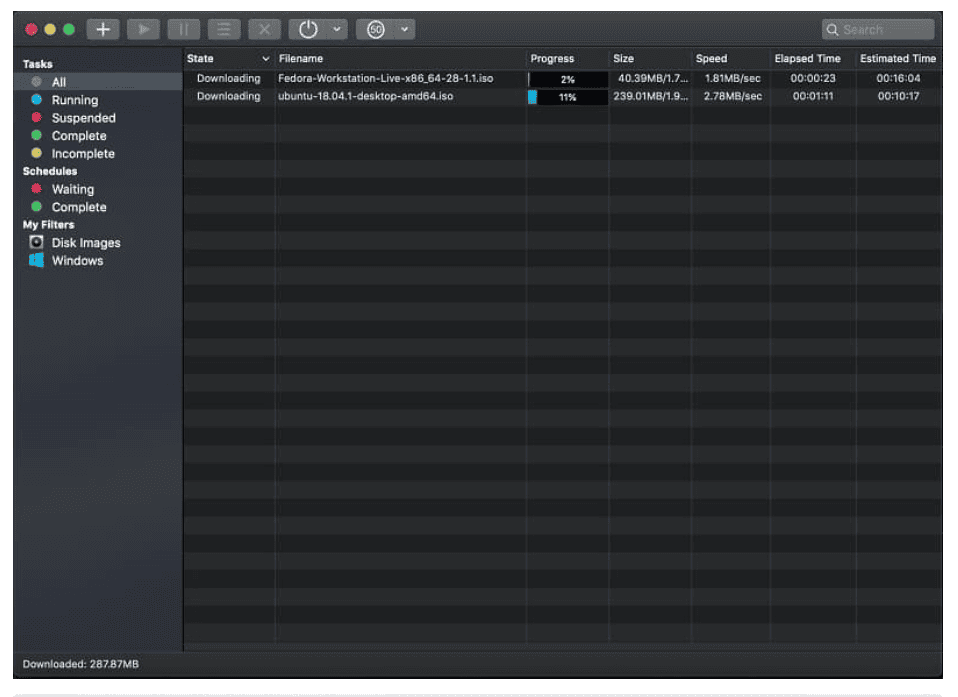Click the Schedules section header
Viewport: 958px width, 697px height.
[x=50, y=171]
